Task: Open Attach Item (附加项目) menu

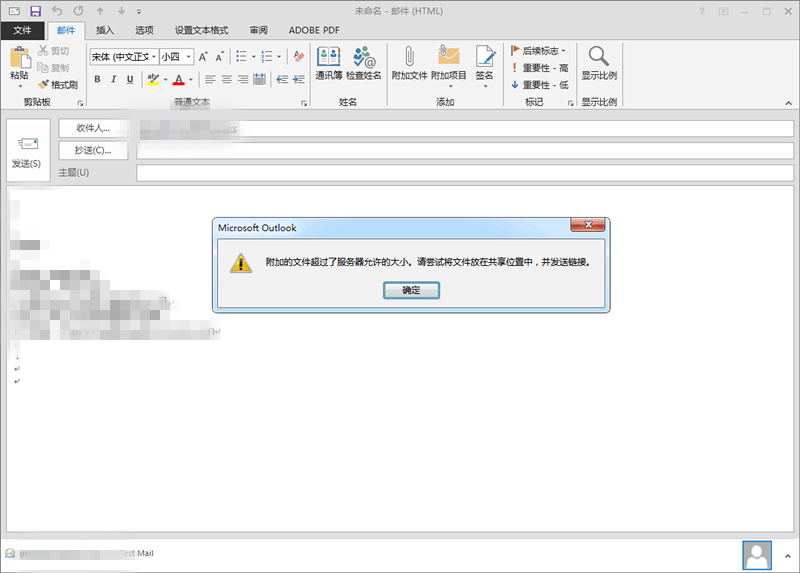Action: (x=448, y=66)
